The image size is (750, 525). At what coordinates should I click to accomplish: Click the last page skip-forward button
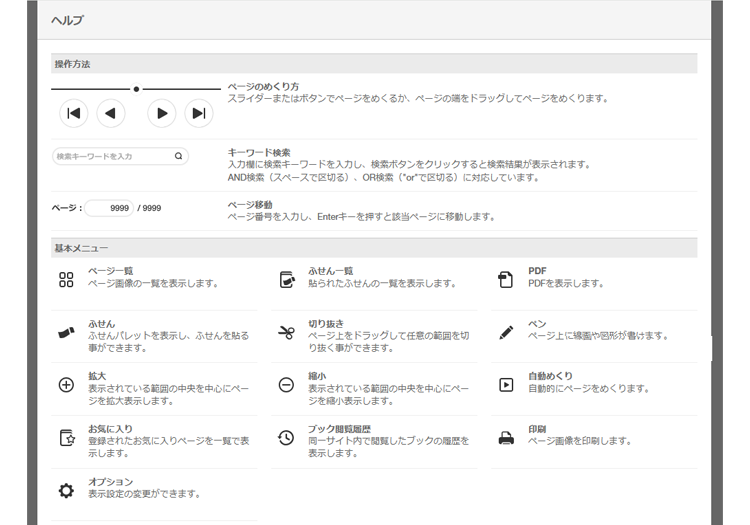[x=198, y=113]
